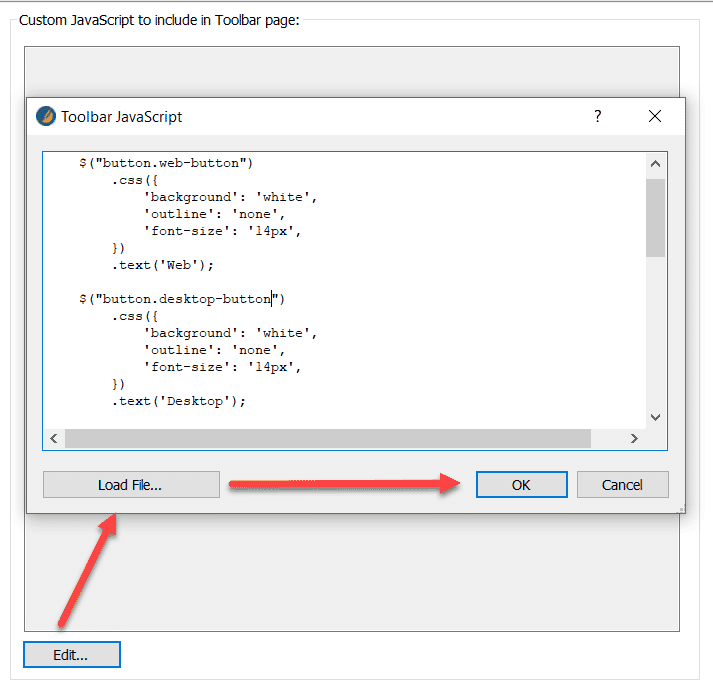This screenshot has height=682, width=713.
Task: Click the horizontal scrollbar right arrow
Action: 634,438
